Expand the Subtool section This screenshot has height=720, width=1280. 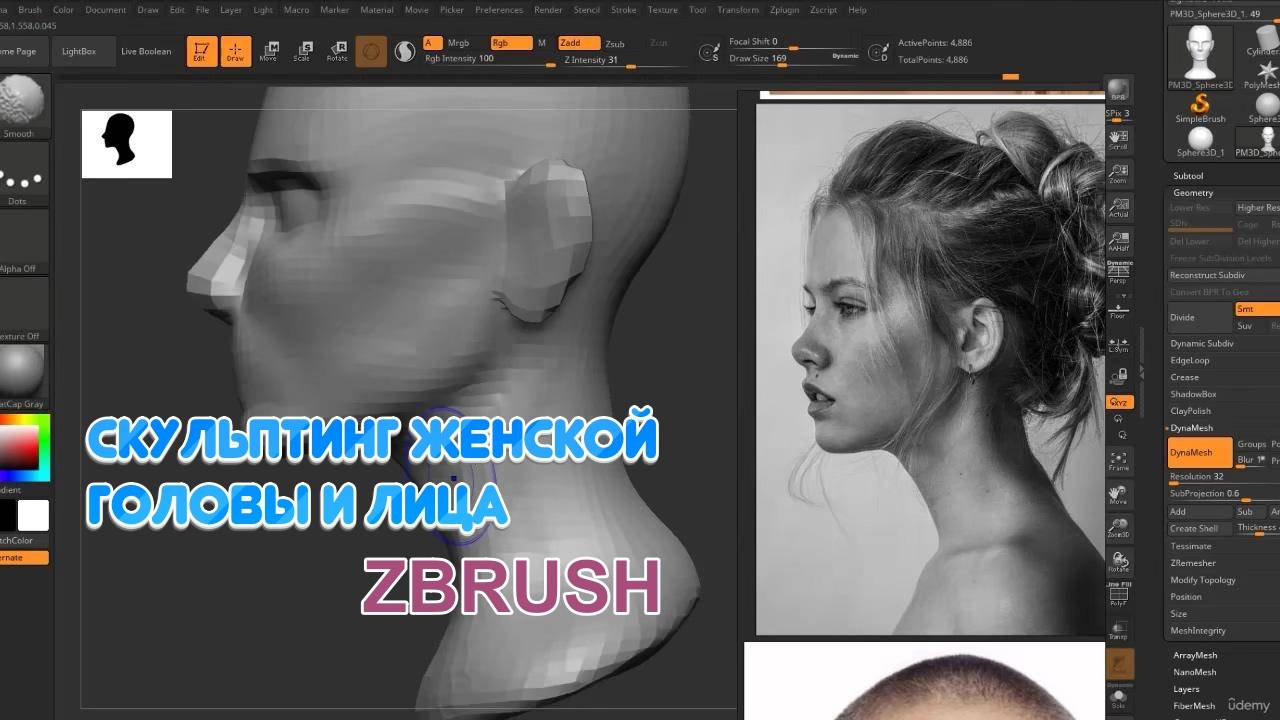[x=1188, y=176]
